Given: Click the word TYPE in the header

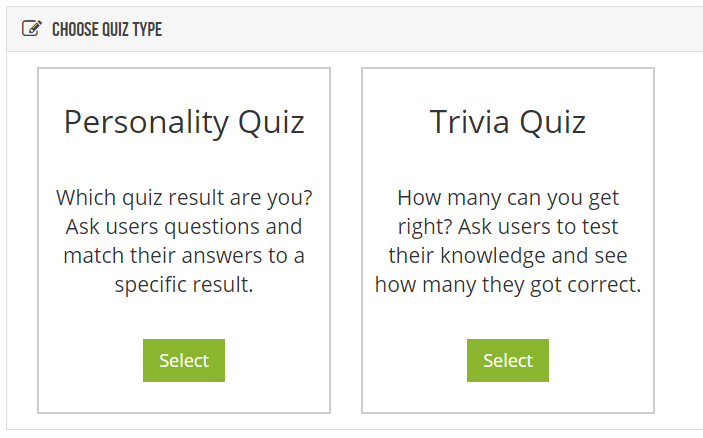Looking at the screenshot, I should pos(147,30).
